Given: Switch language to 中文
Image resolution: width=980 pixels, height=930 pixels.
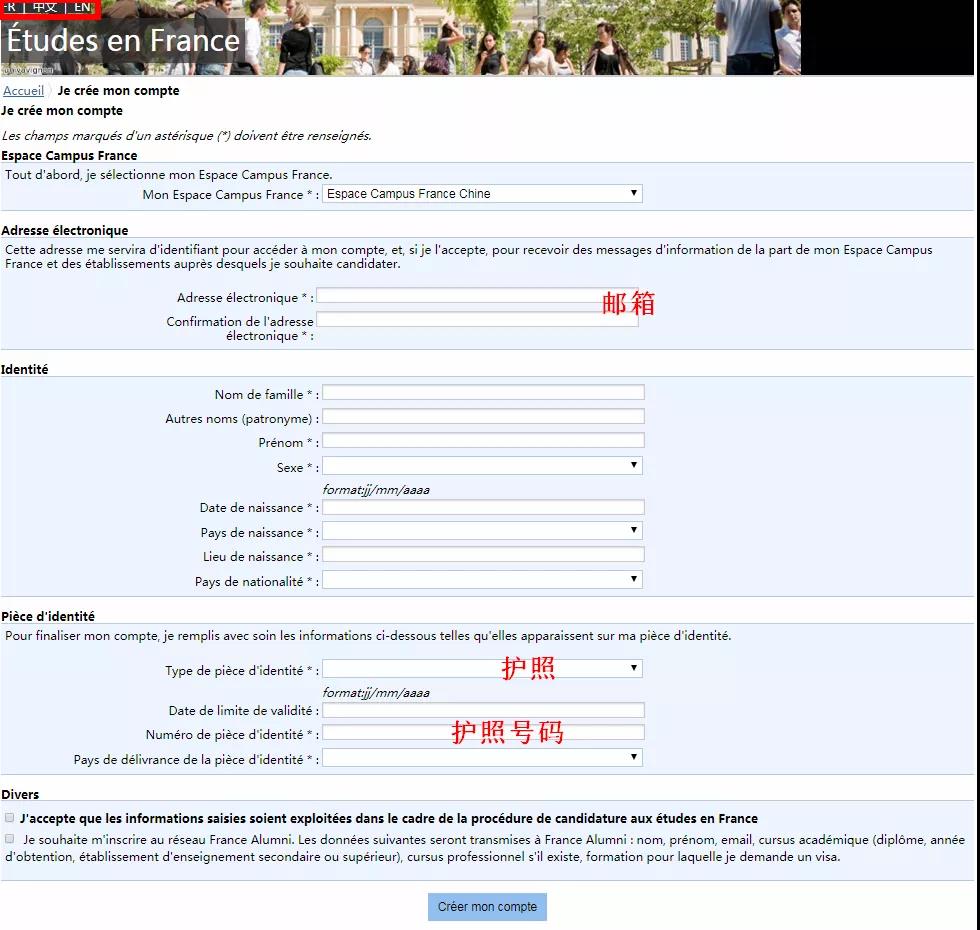Looking at the screenshot, I should (x=45, y=7).
